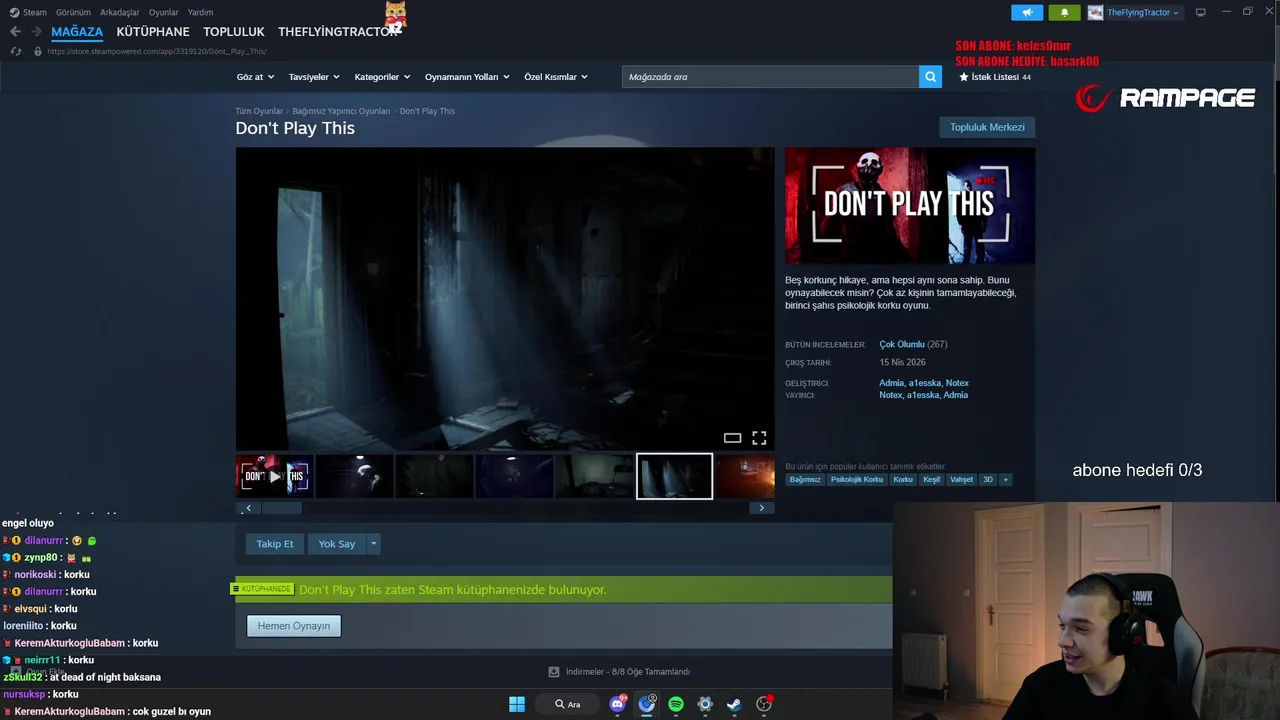
Task: Switch to the KÜTÜPHANE tab
Action: pos(153,32)
